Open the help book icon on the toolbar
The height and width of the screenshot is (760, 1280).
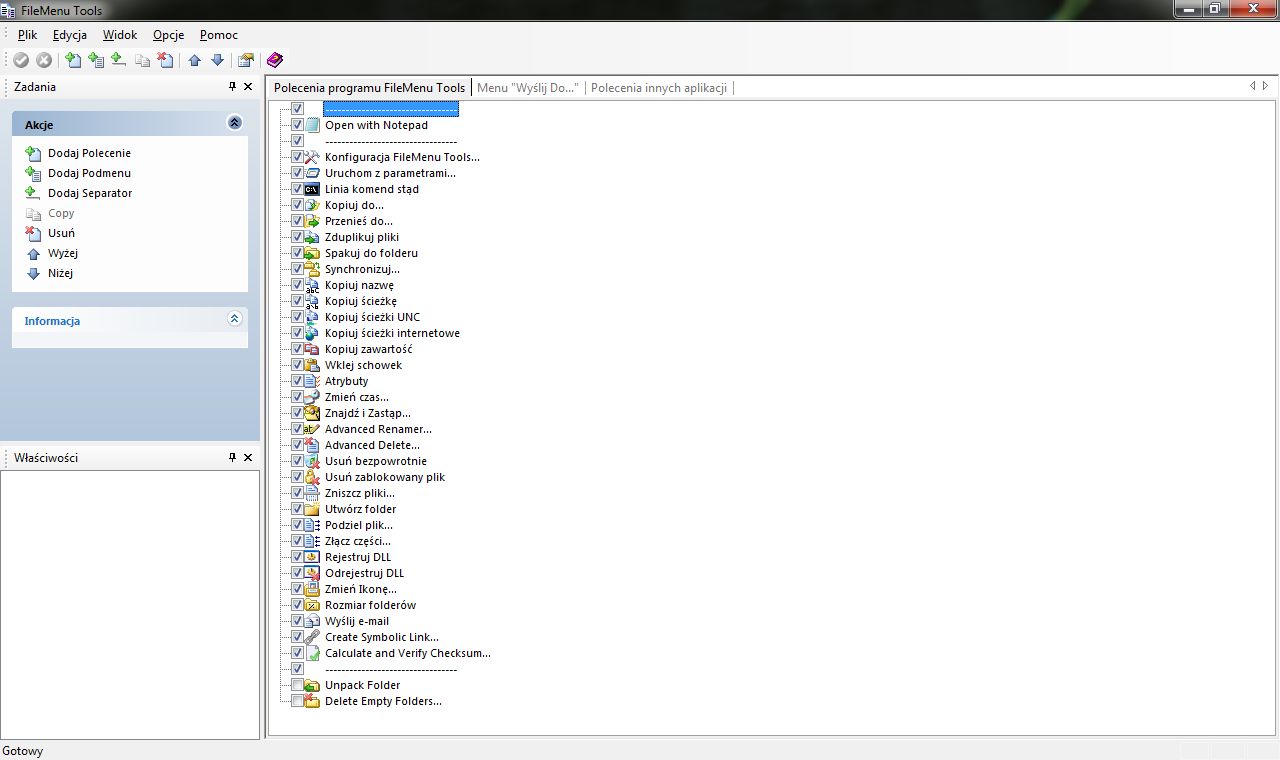(x=274, y=59)
